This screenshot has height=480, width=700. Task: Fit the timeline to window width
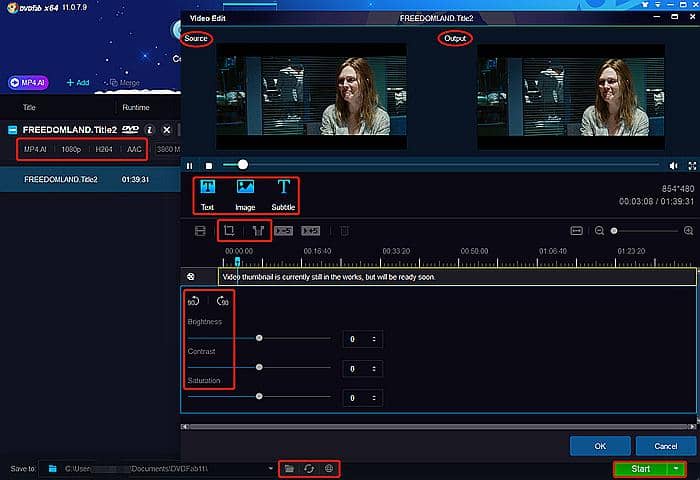pyautogui.click(x=576, y=231)
